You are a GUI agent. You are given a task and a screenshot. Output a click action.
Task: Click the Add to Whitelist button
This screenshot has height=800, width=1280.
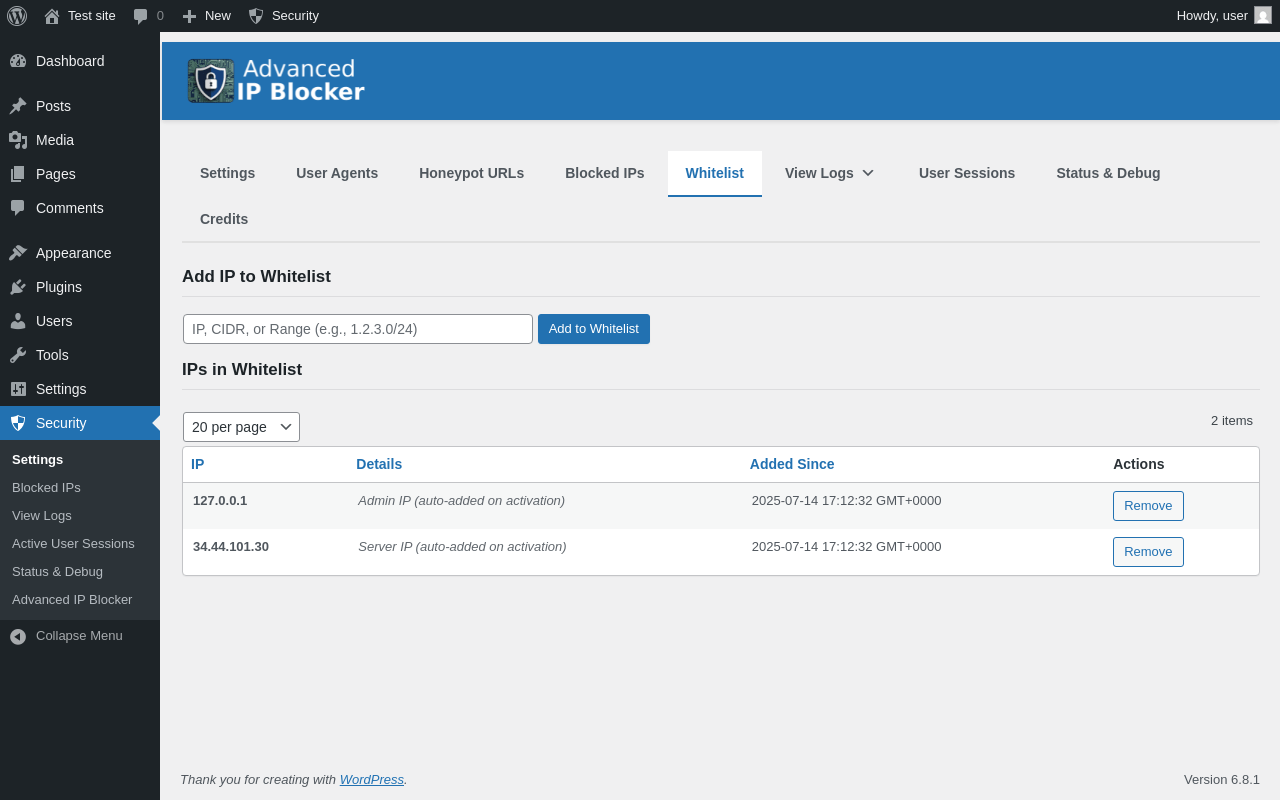click(x=594, y=329)
